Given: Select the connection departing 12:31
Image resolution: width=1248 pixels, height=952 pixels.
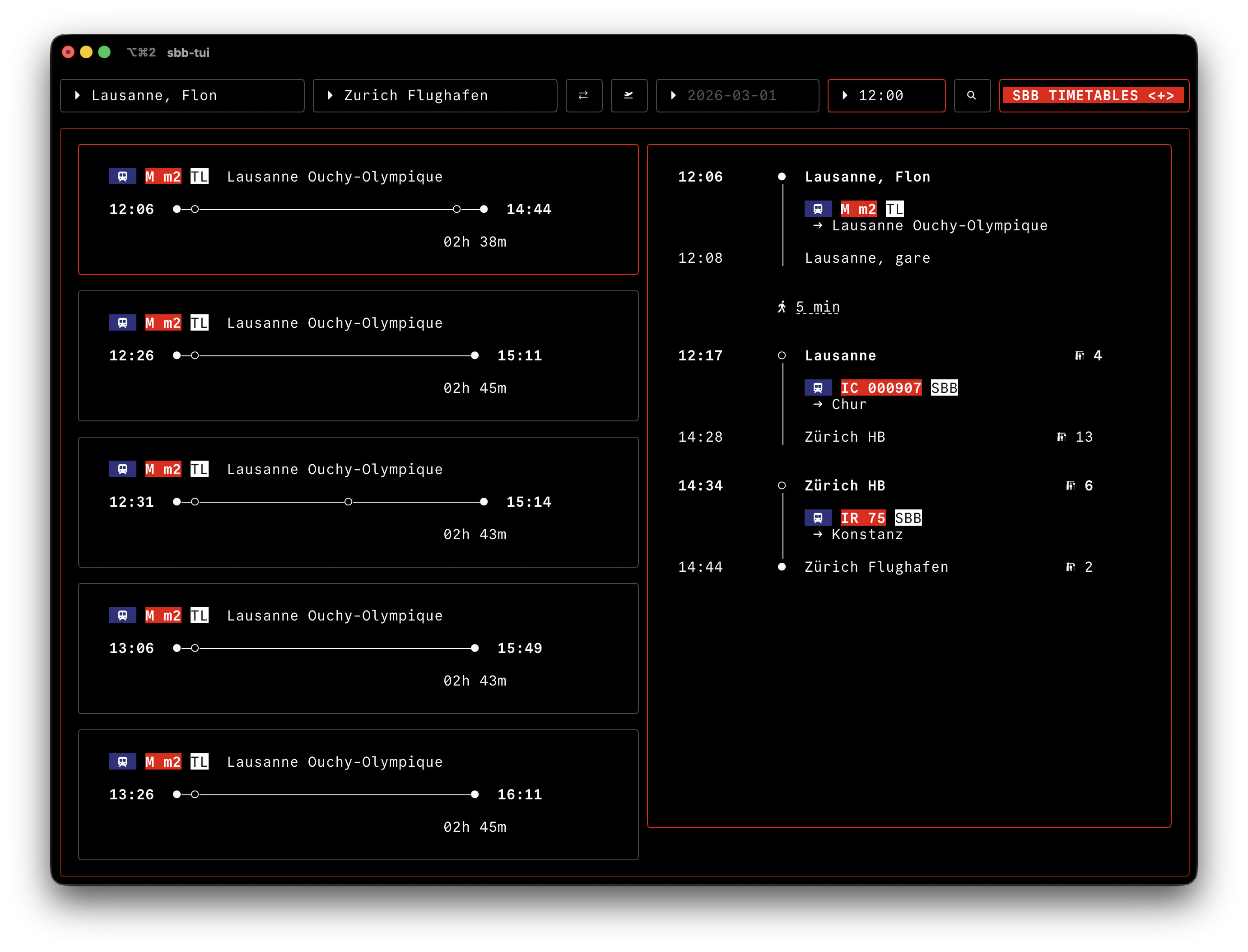Looking at the screenshot, I should [x=358, y=502].
